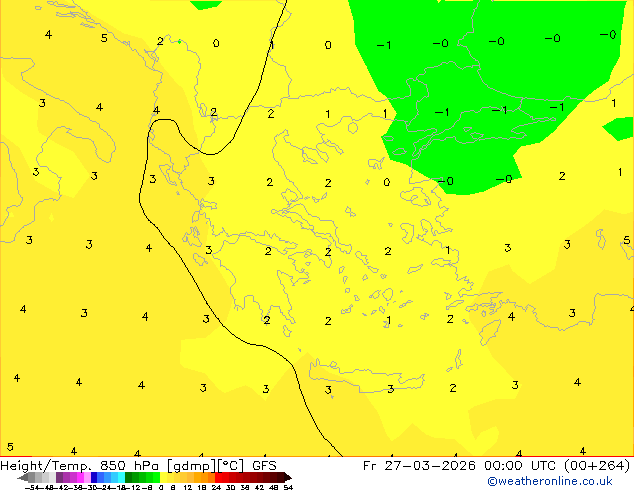The height and width of the screenshot is (490, 634).
Task: Click the grey left arrow end of legend
Action: tap(23, 477)
